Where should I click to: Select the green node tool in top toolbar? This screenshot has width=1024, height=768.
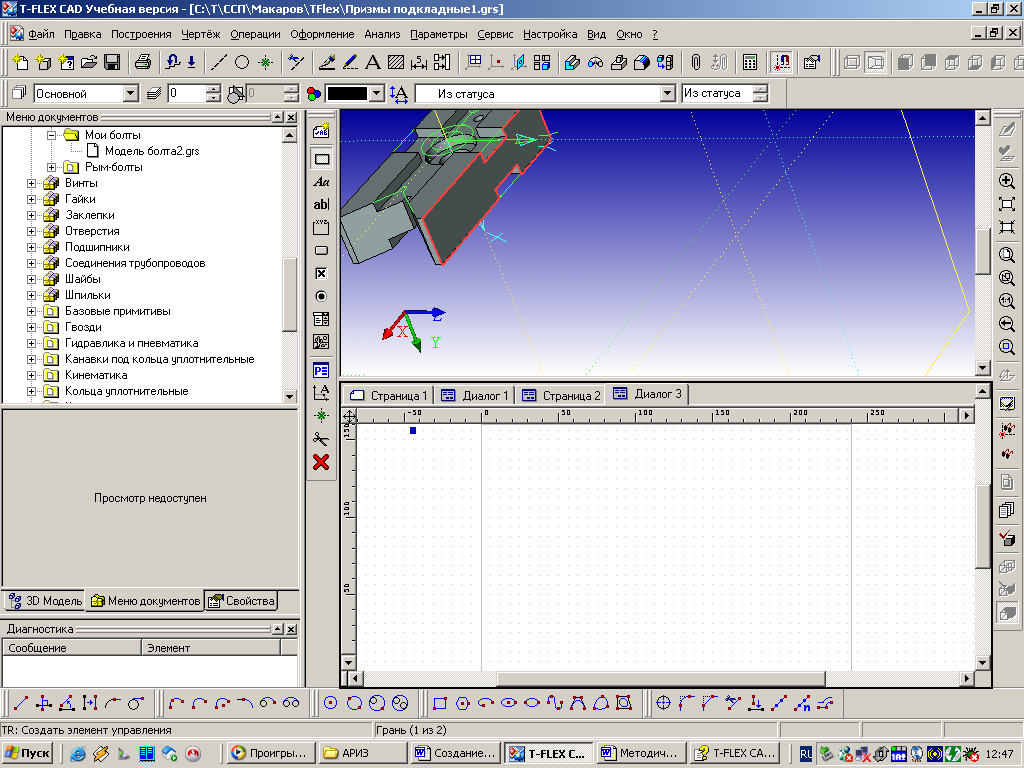click(265, 62)
